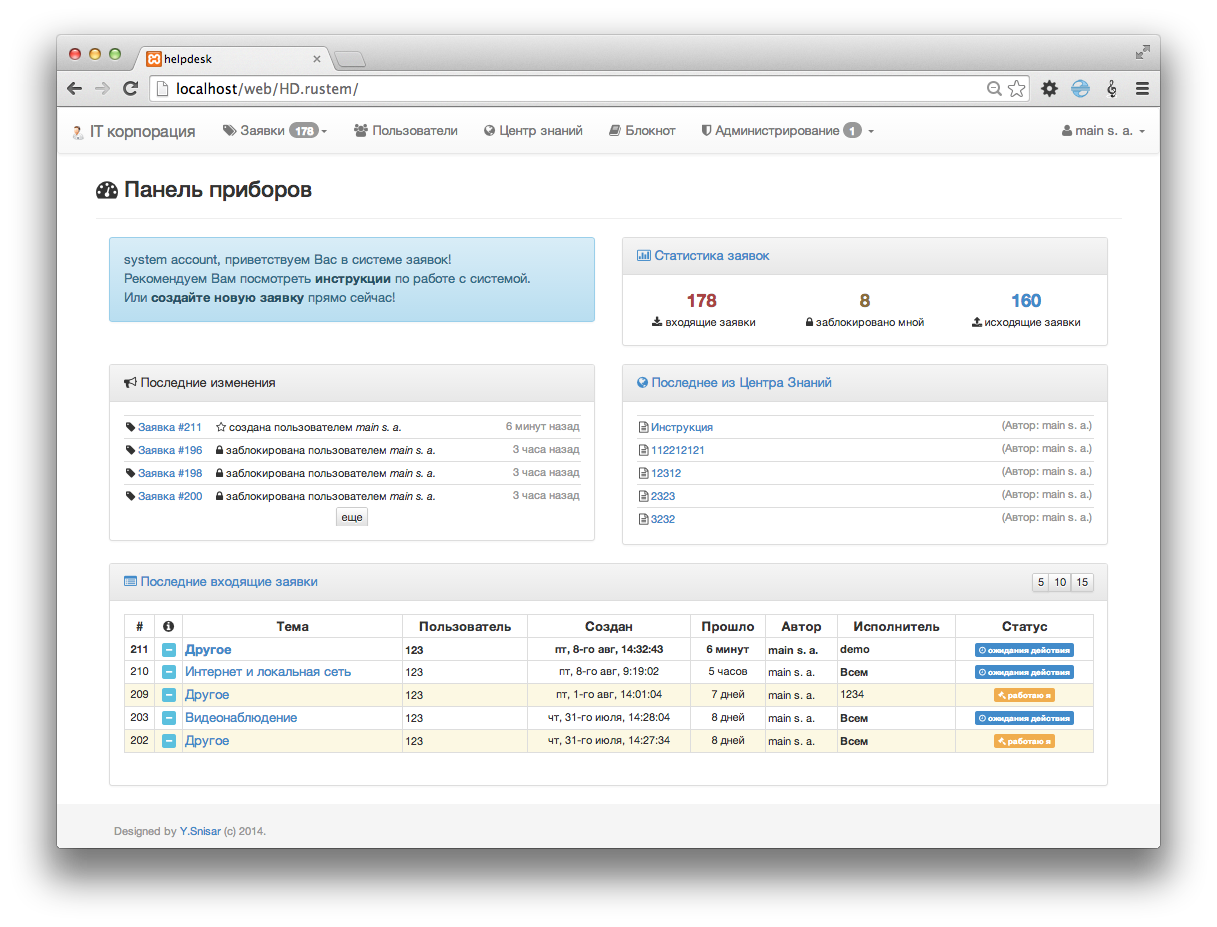The height and width of the screenshot is (927, 1217).
Task: Click the minus icon in ticket row 210
Action: [169, 672]
